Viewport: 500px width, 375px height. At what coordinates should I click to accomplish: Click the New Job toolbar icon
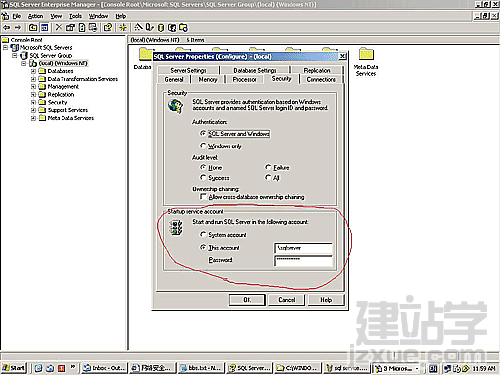183,27
